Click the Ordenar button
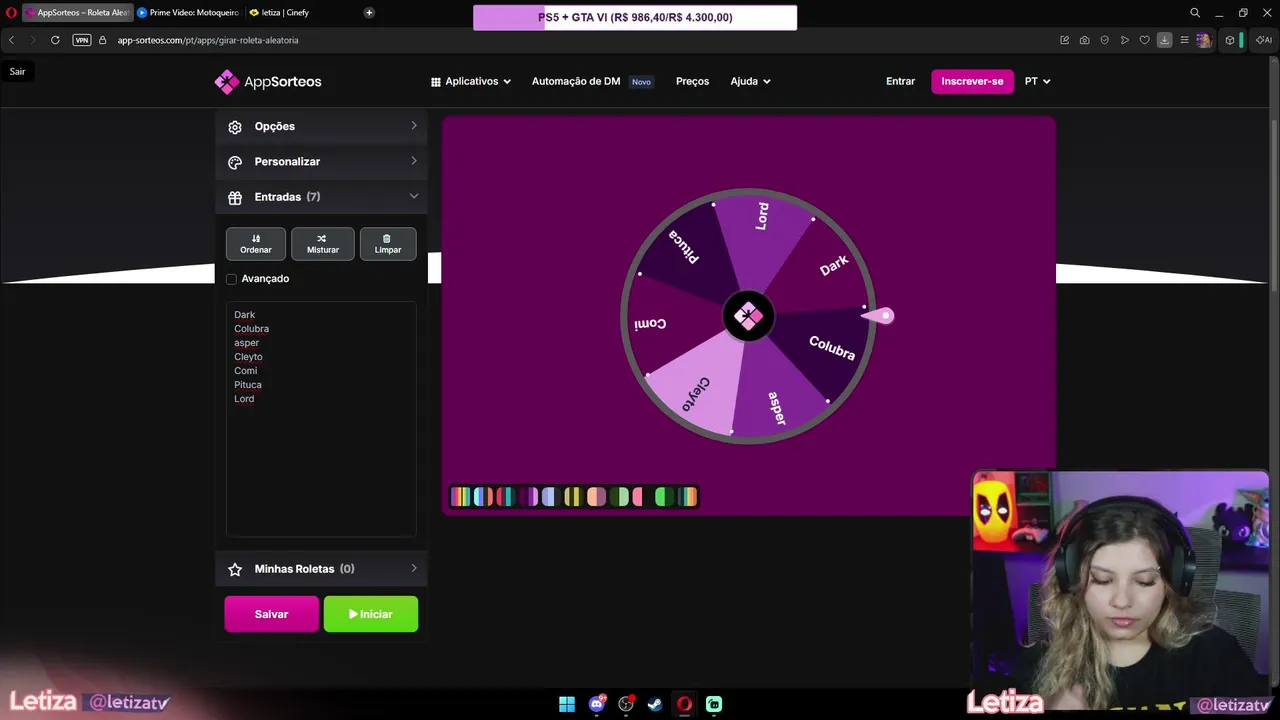This screenshot has height=720, width=1280. coord(256,244)
